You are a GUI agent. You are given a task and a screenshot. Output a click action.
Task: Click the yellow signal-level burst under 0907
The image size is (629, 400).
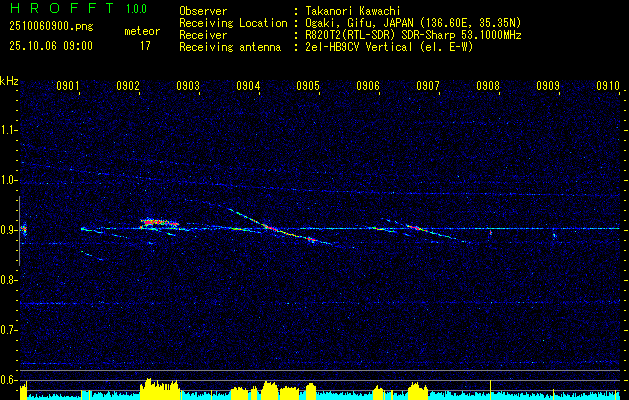pos(418,390)
